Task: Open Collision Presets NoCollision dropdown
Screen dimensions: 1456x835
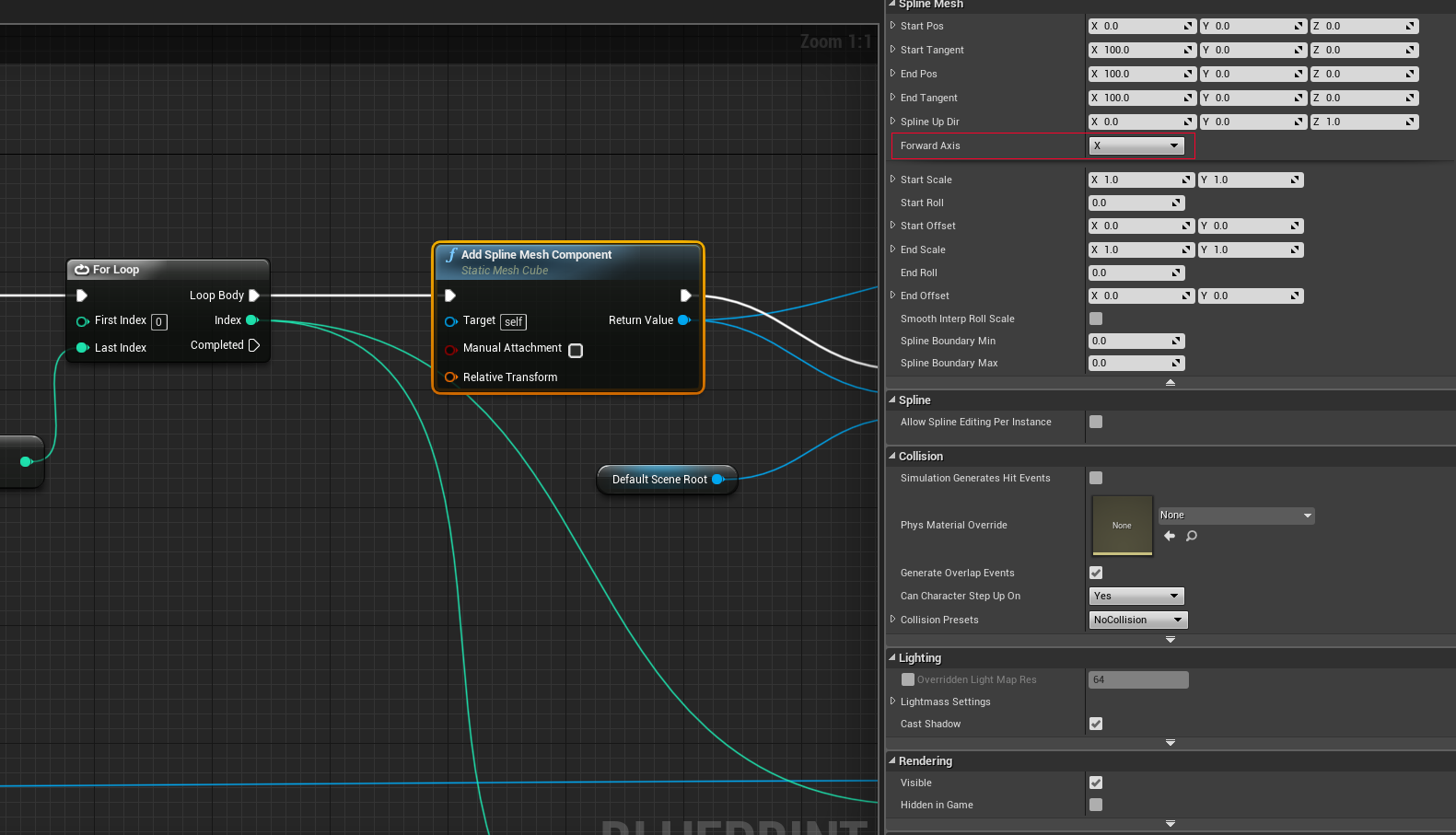Action: pos(1138,620)
